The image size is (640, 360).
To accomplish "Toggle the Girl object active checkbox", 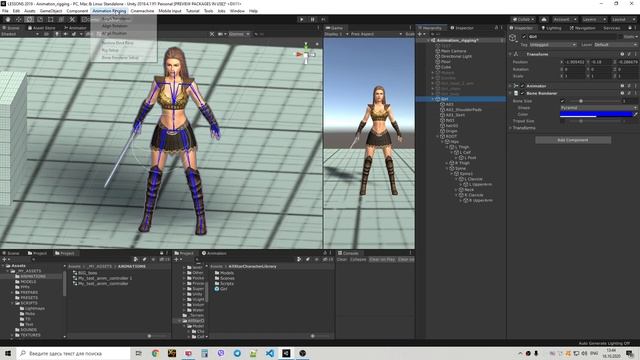I will click(x=524, y=36).
